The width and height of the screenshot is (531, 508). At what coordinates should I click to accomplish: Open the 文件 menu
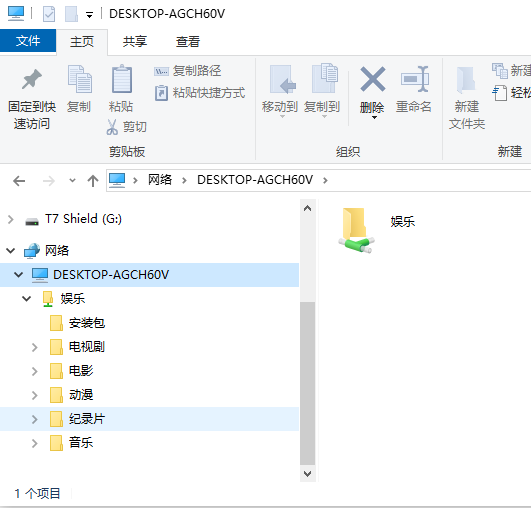point(28,41)
